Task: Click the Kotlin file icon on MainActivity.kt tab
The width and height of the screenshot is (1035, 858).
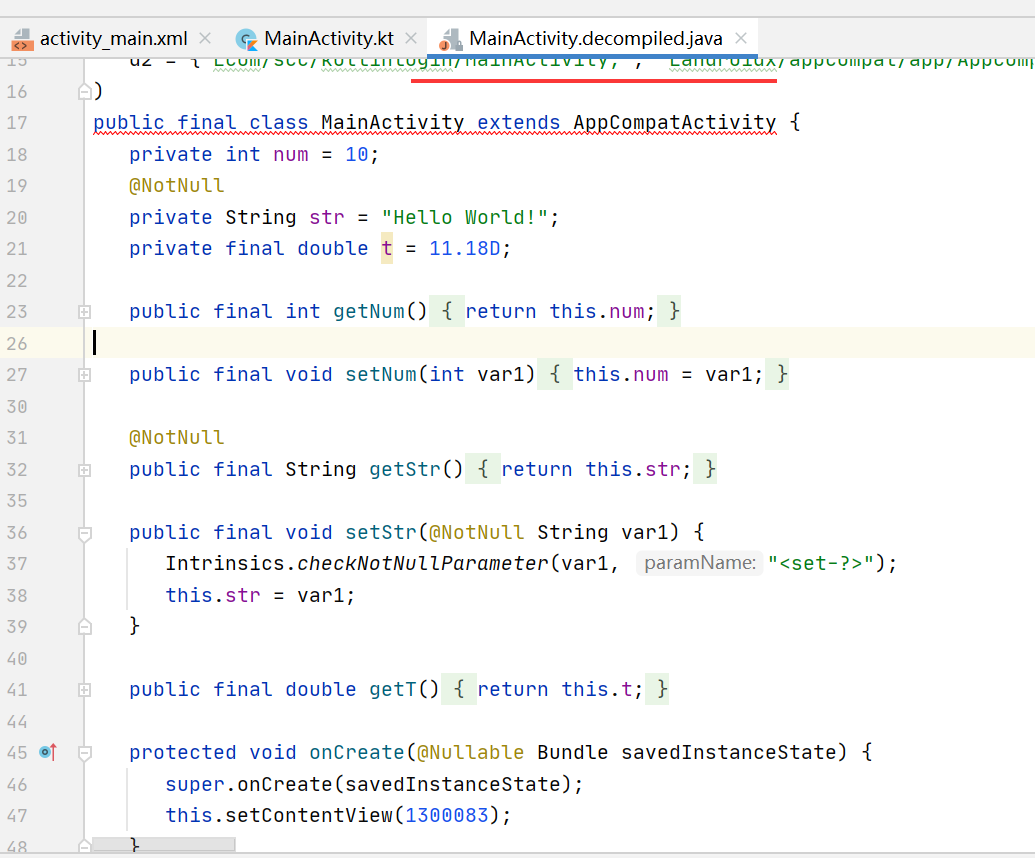Action: click(x=247, y=40)
